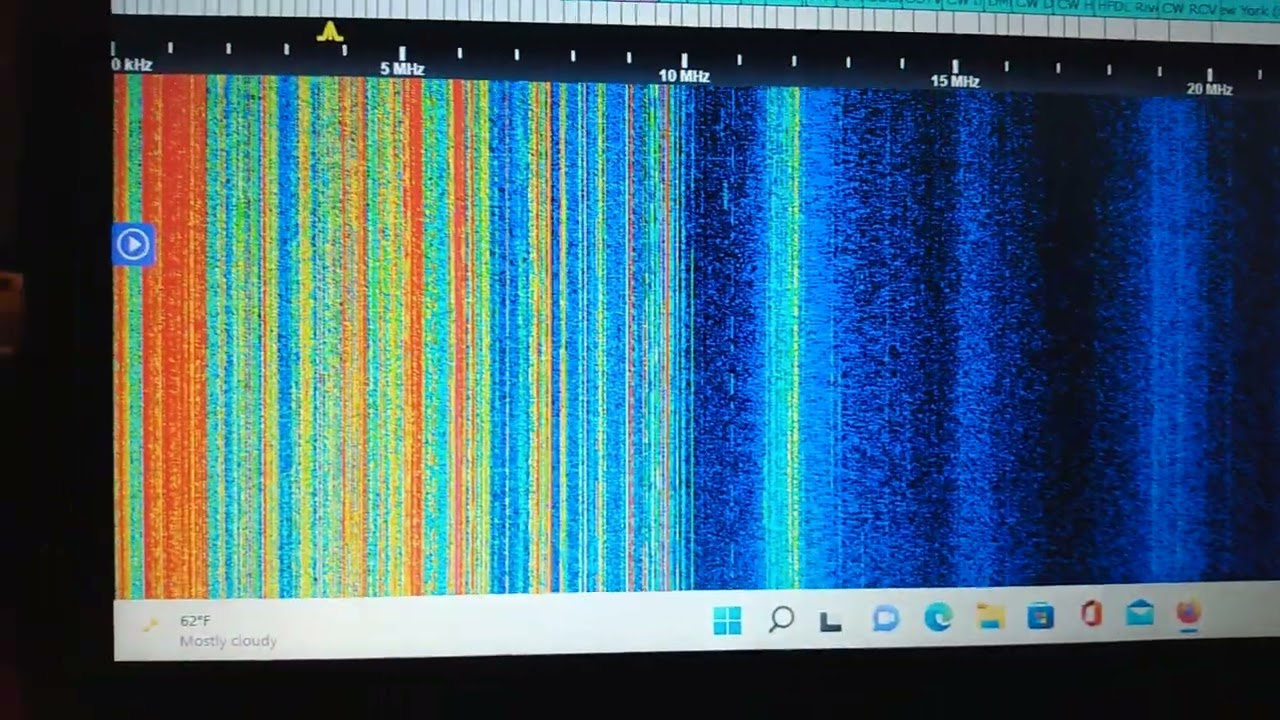Image resolution: width=1280 pixels, height=720 pixels.
Task: Open Task View from the taskbar
Action: pos(830,622)
